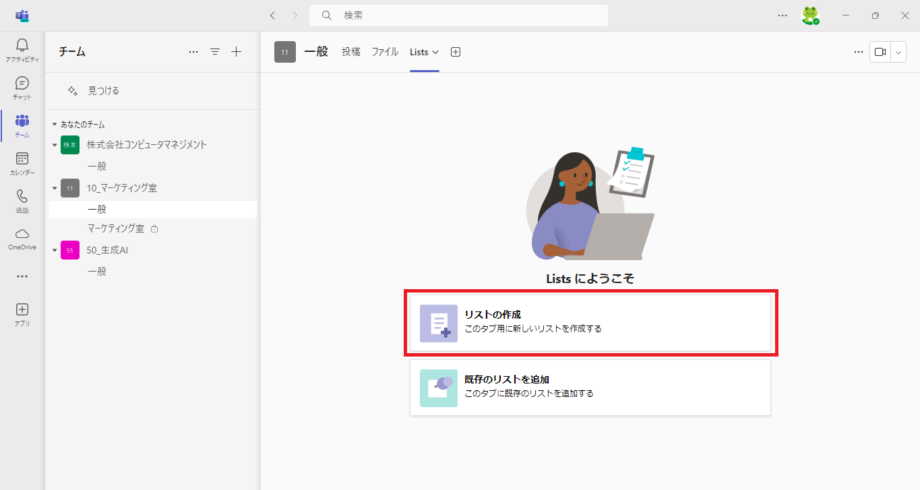Viewport: 920px width, 490px height.
Task: Switch to the ファイル tab
Action: (385, 52)
